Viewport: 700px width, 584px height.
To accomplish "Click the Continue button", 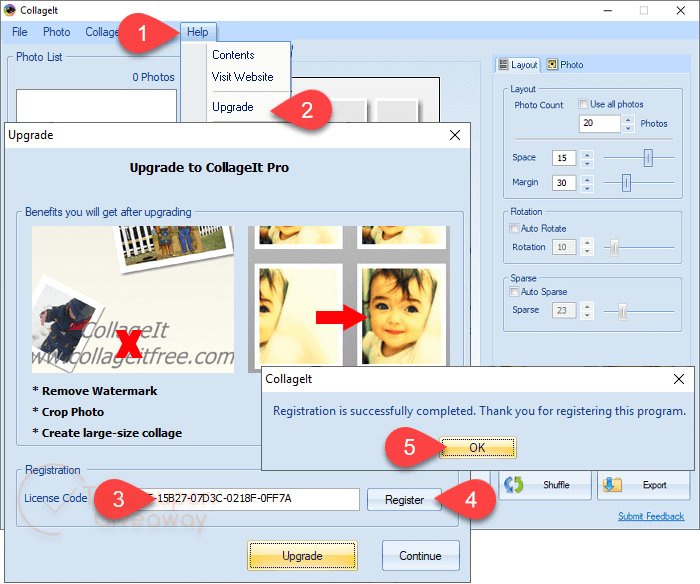I will (420, 556).
